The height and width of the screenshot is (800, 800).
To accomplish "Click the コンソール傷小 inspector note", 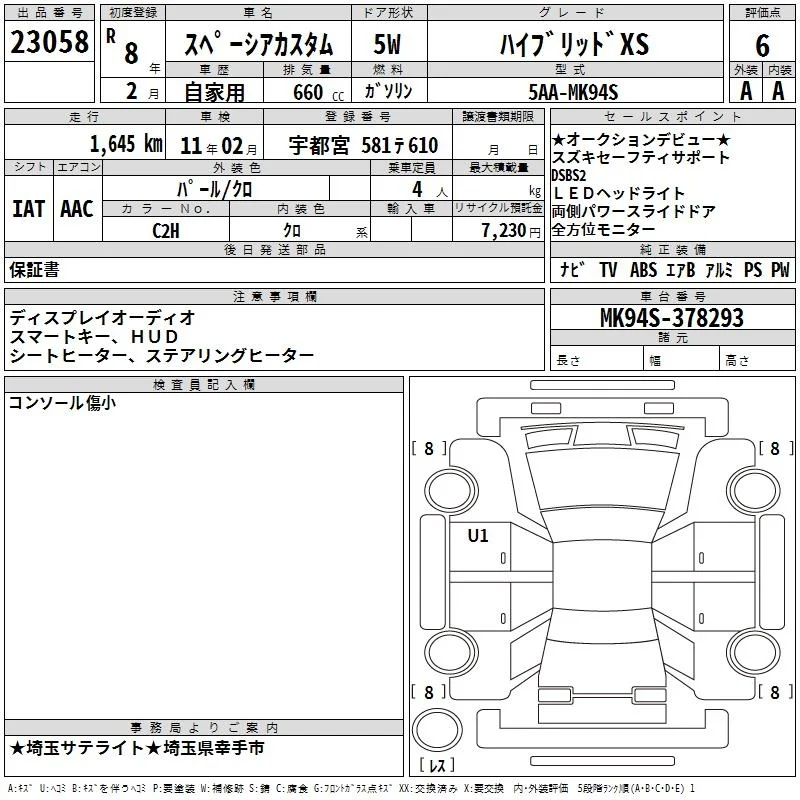I will [62, 403].
